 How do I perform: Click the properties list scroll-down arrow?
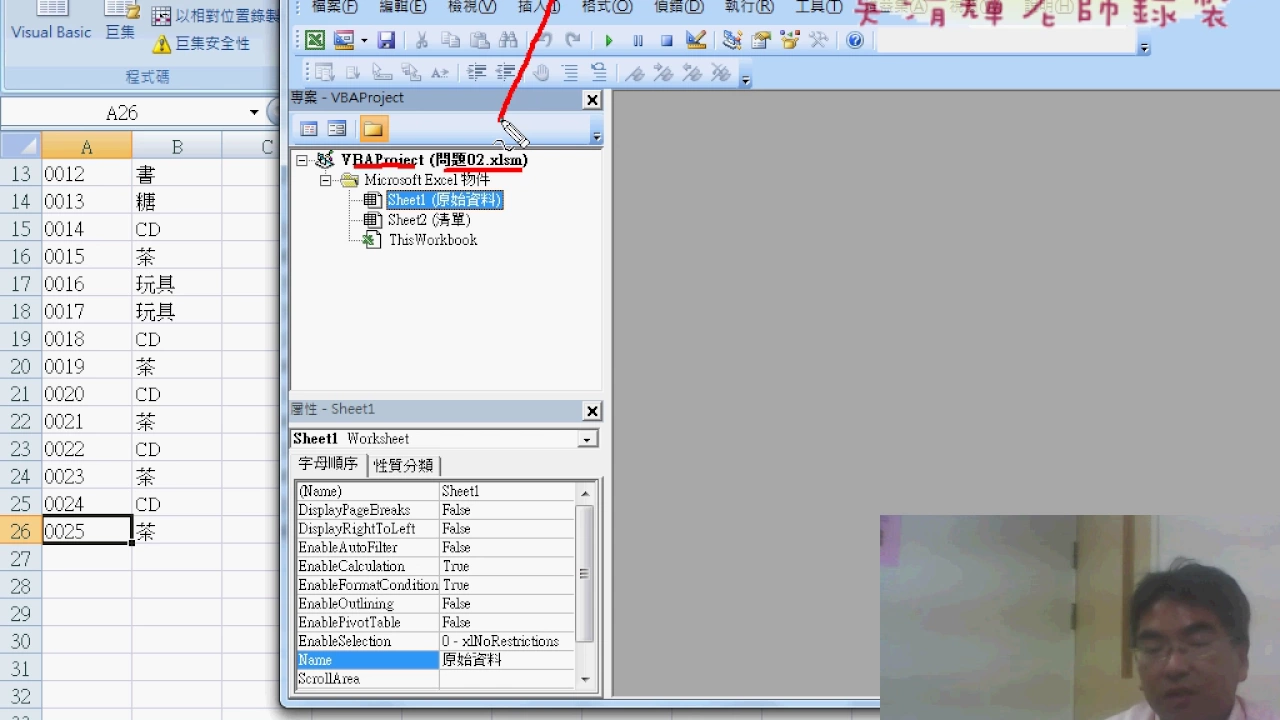click(x=585, y=680)
